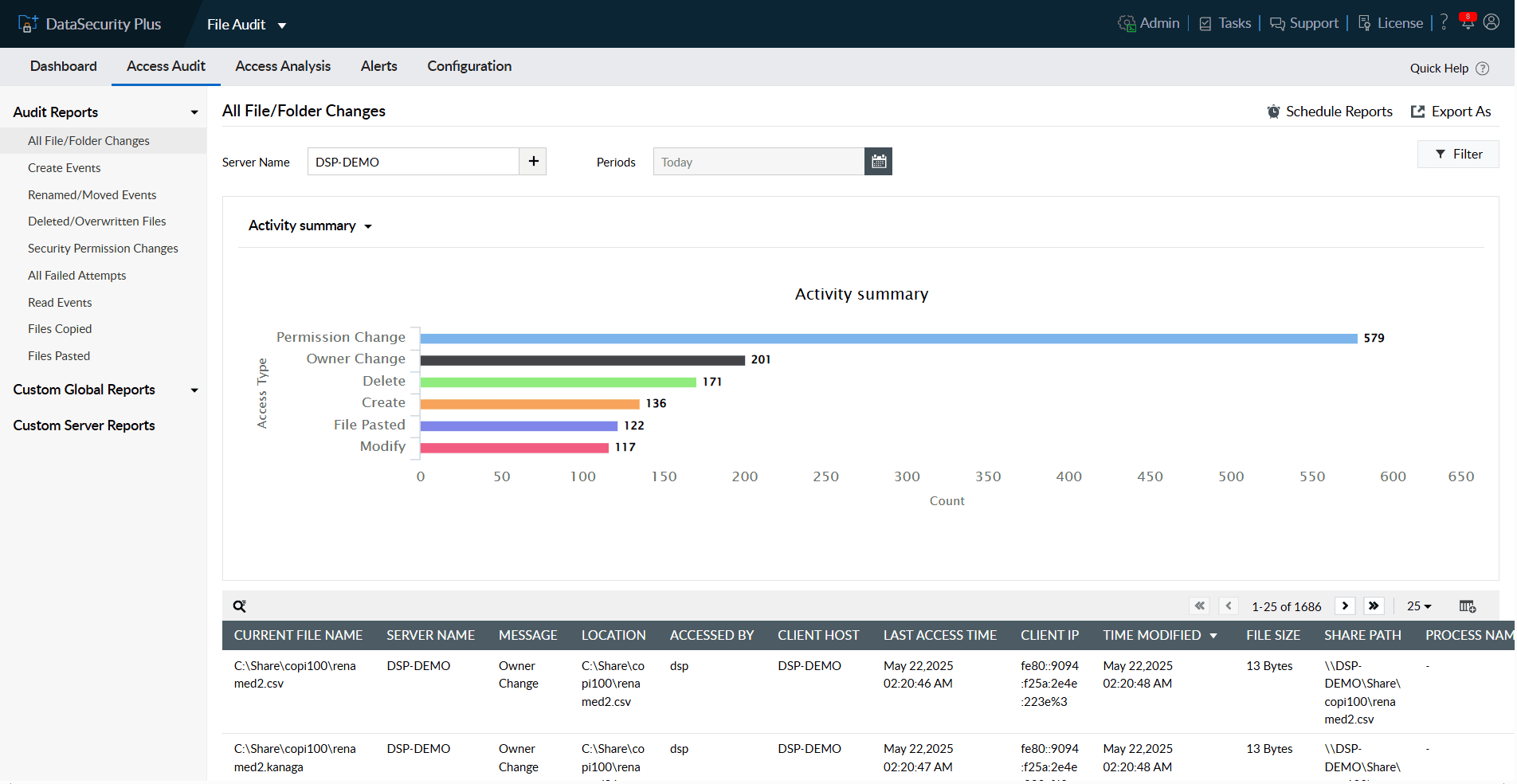Open the user profile icon
This screenshot has width=1517, height=784.
[1492, 22]
